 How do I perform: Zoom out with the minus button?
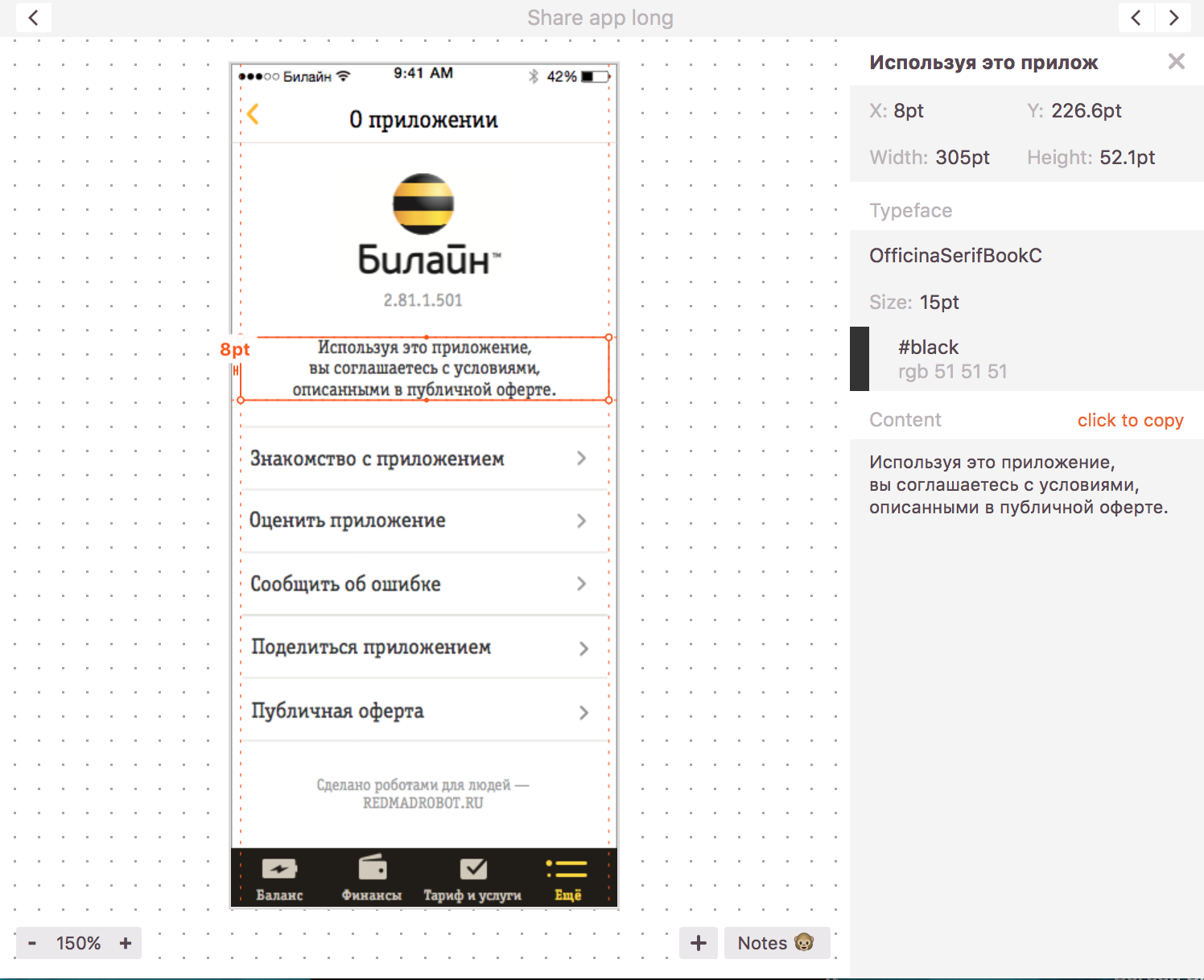coord(32,943)
